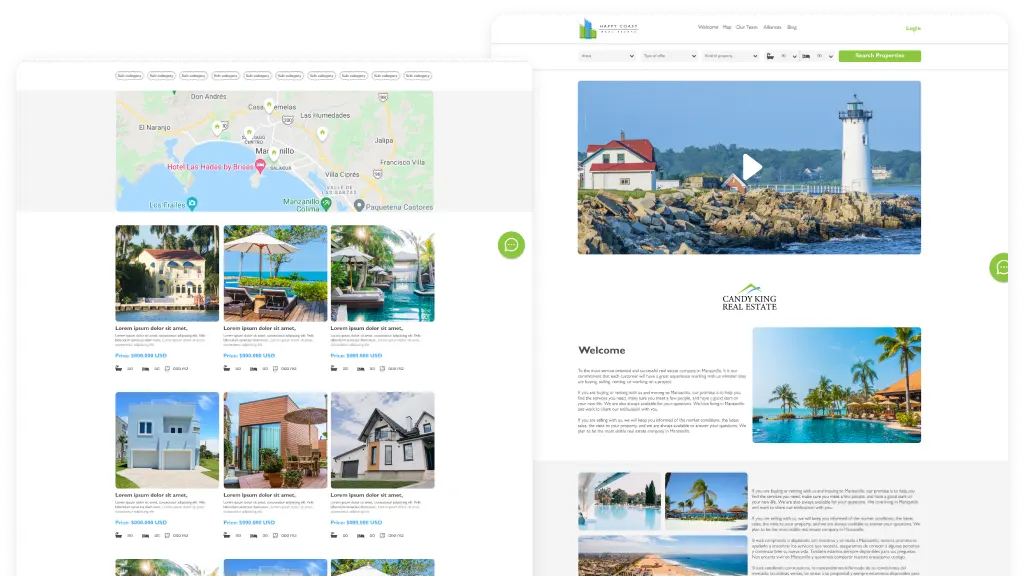The width and height of the screenshot is (1025, 577).
Task: Click the pink Hotel Las Hadas map pin
Action: [260, 166]
